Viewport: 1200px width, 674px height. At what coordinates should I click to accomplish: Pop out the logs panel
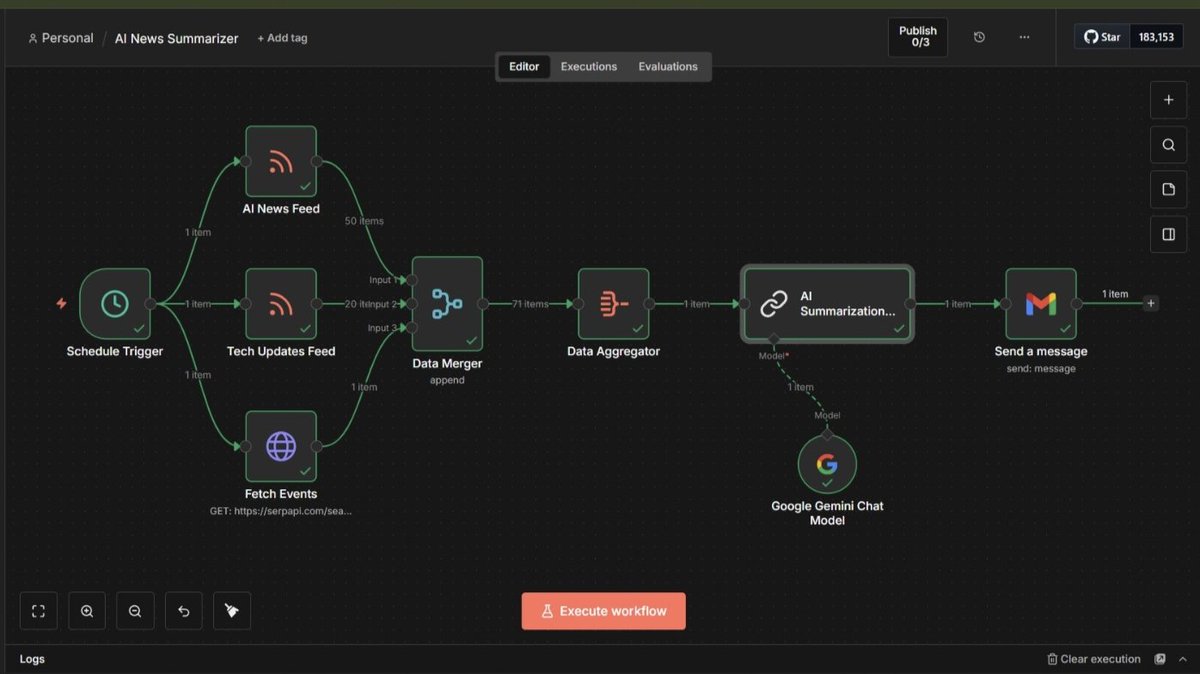pos(1160,659)
